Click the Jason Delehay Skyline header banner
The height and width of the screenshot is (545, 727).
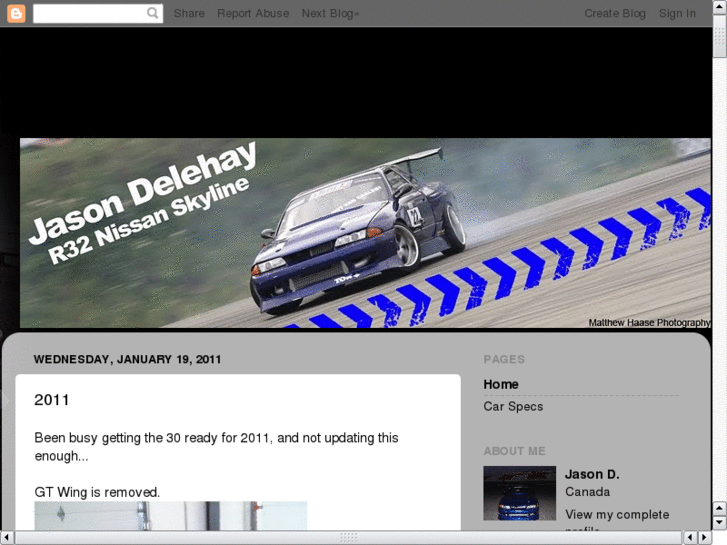pos(365,233)
